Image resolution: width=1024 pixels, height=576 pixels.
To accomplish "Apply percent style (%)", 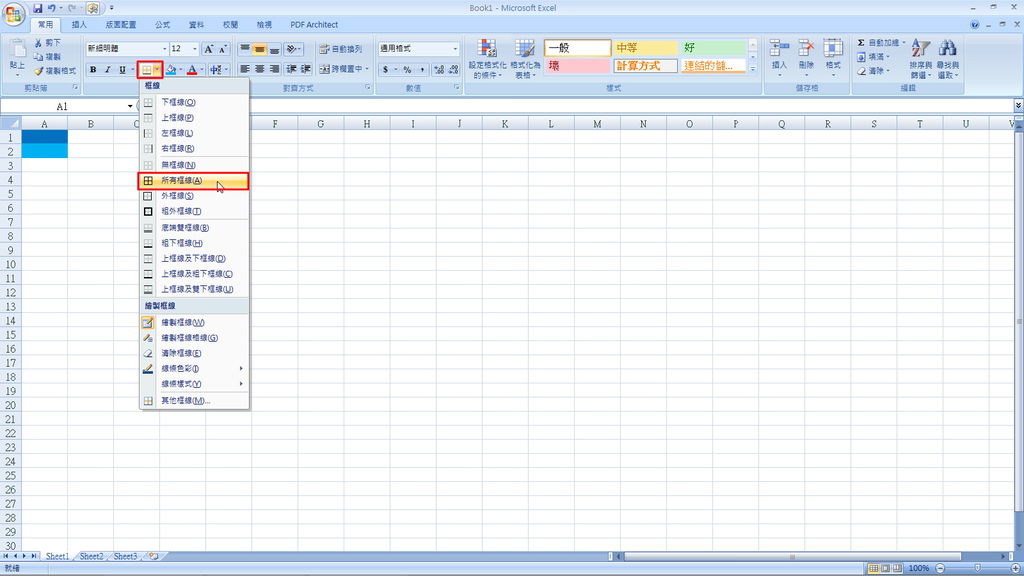I will pyautogui.click(x=408, y=69).
